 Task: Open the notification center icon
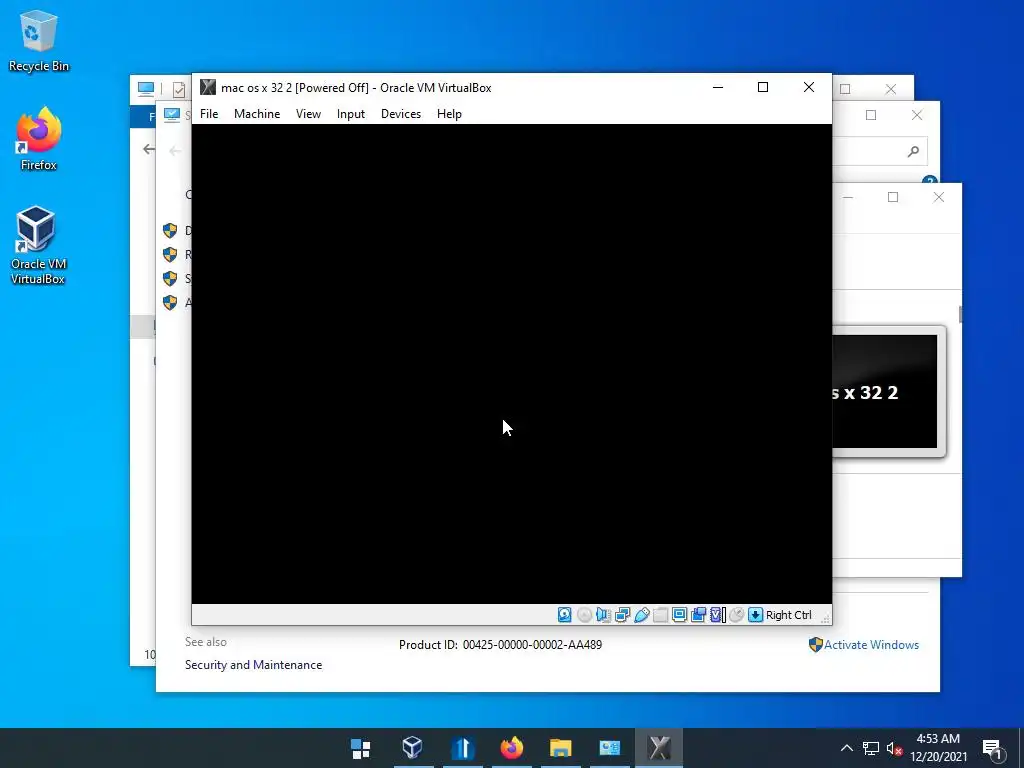(992, 749)
